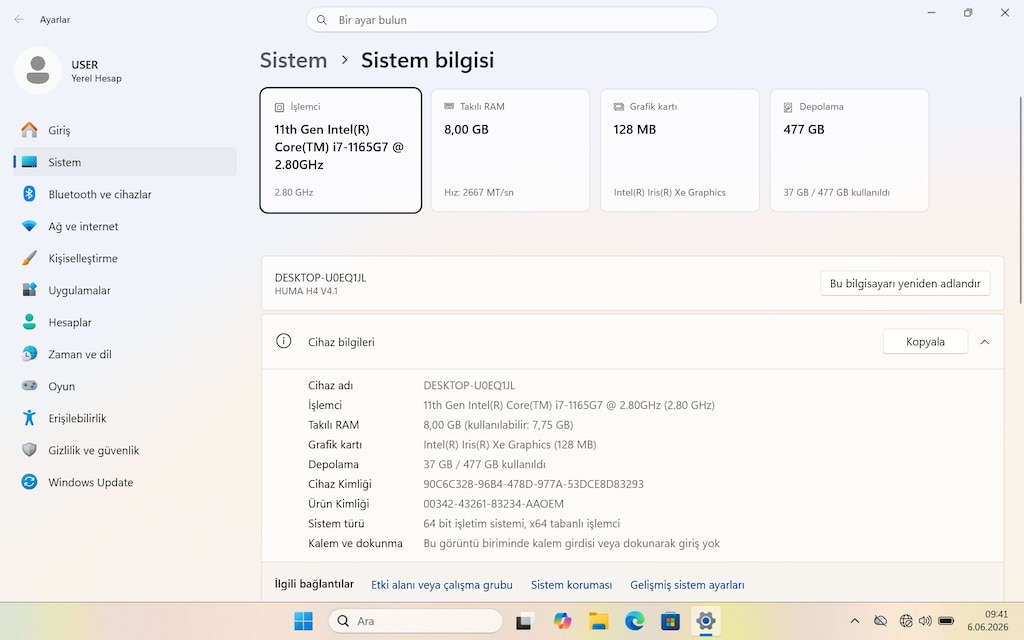Image resolution: width=1024 pixels, height=640 pixels.
Task: Click the HUMA H4 V4.1 model text
Action: (306, 291)
